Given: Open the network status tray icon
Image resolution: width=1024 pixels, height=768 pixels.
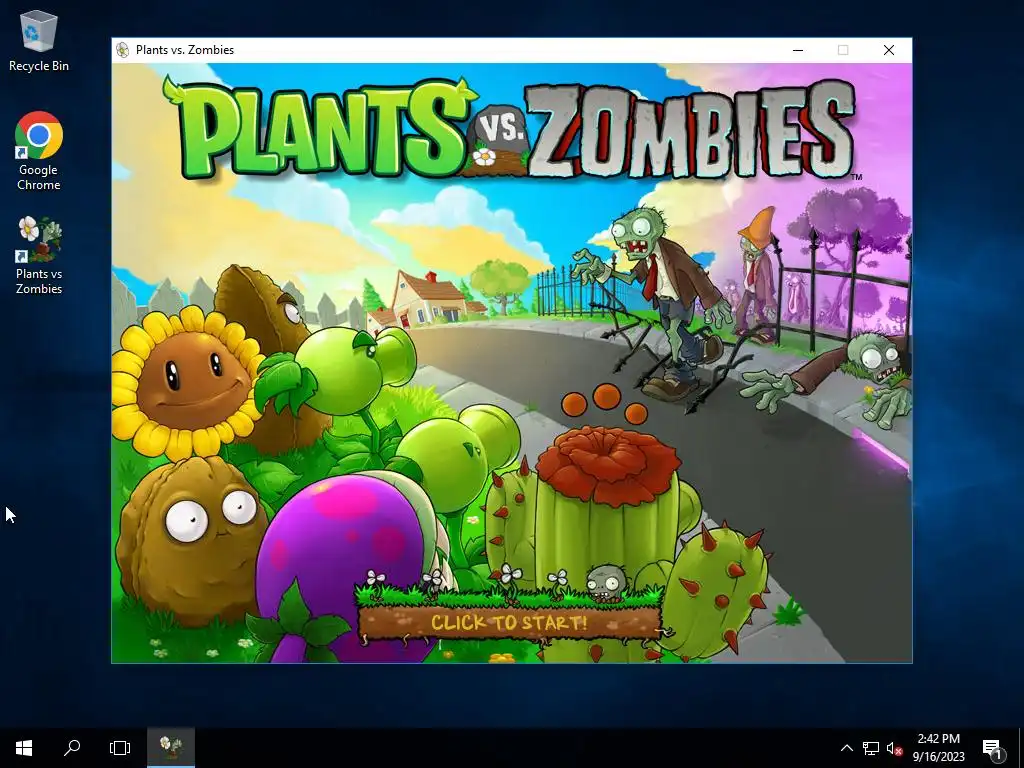Looking at the screenshot, I should [x=871, y=748].
